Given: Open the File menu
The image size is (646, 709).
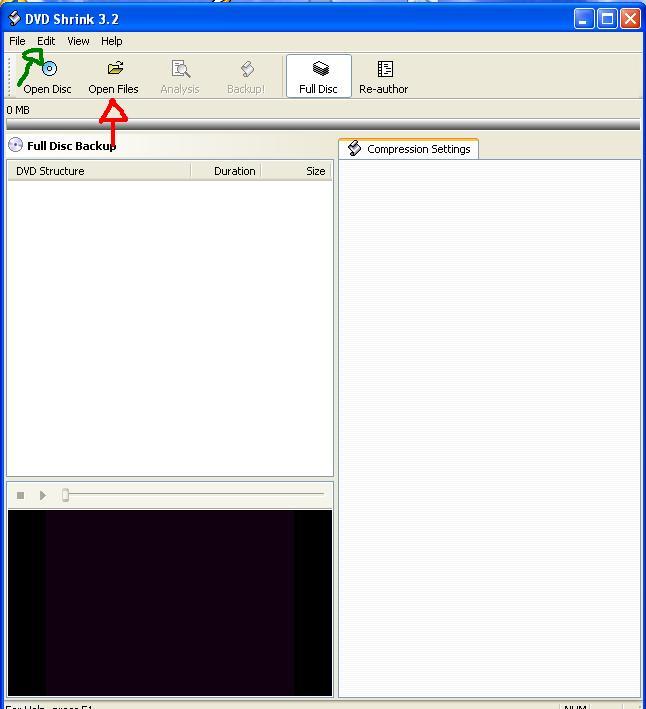Looking at the screenshot, I should click(17, 41).
